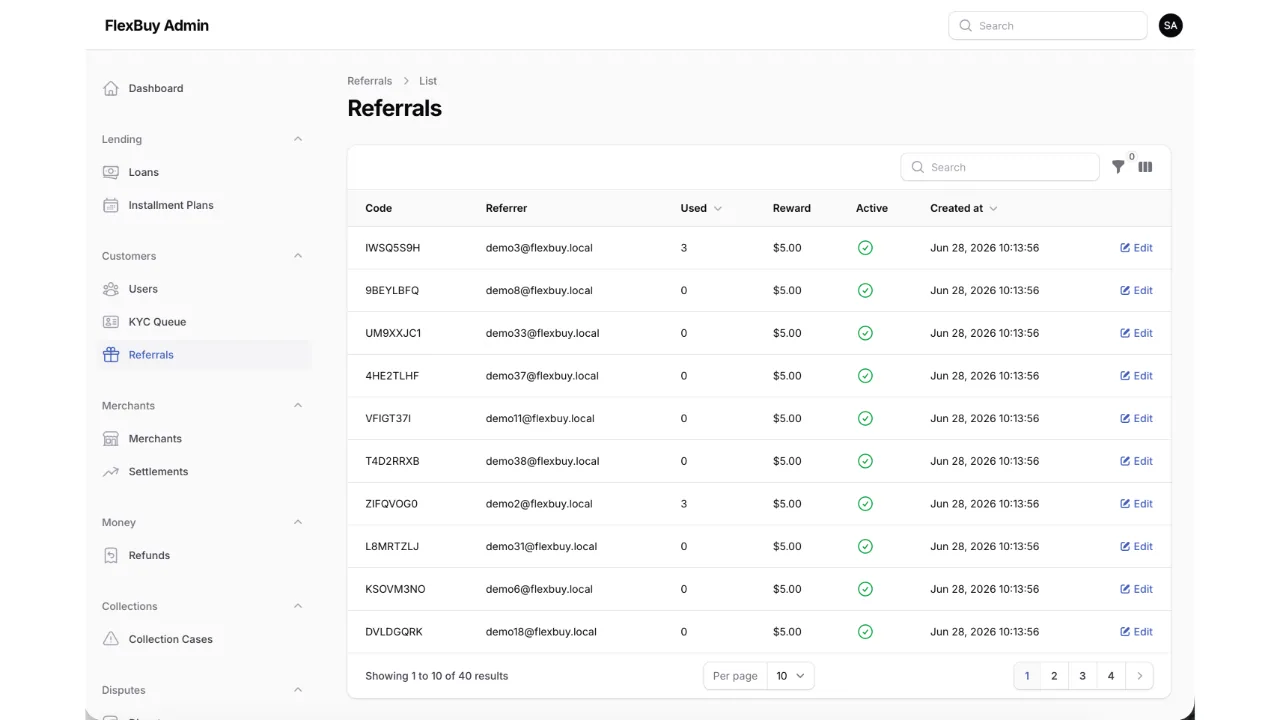Viewport: 1280px width, 720px height.
Task: Focus the global search field in the header
Action: coord(1047,26)
